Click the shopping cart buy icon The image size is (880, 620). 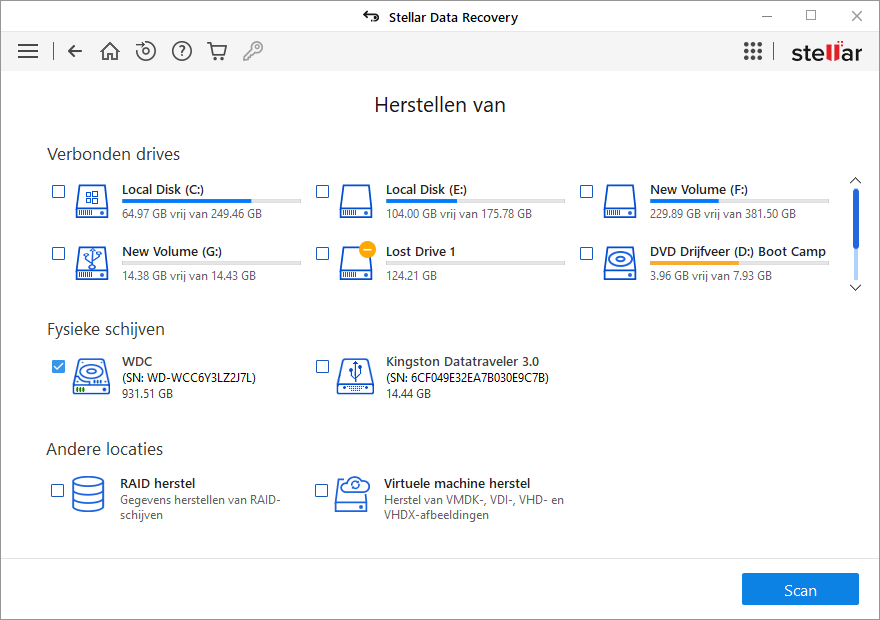coord(217,51)
